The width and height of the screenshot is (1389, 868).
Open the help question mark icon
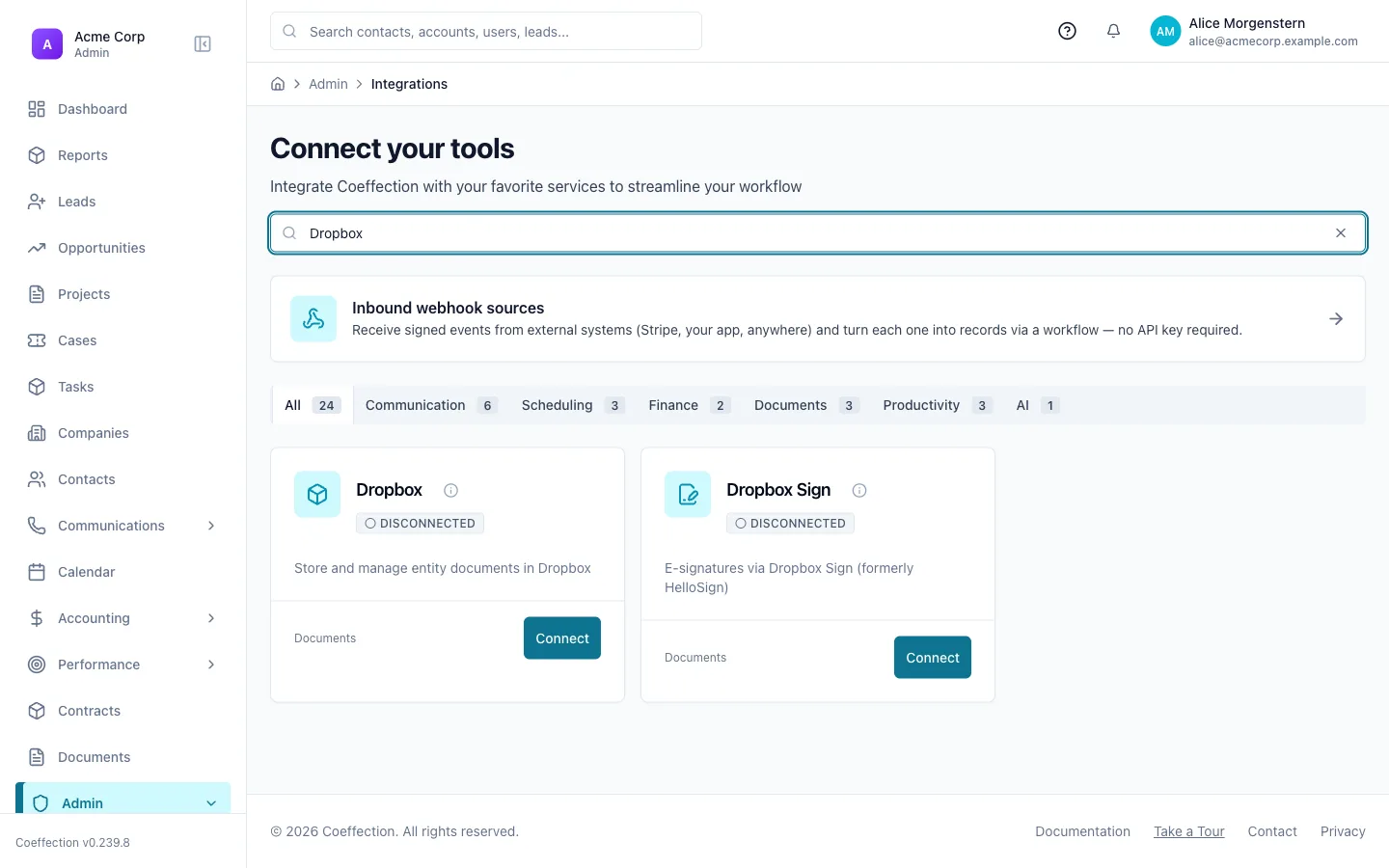pyautogui.click(x=1067, y=31)
